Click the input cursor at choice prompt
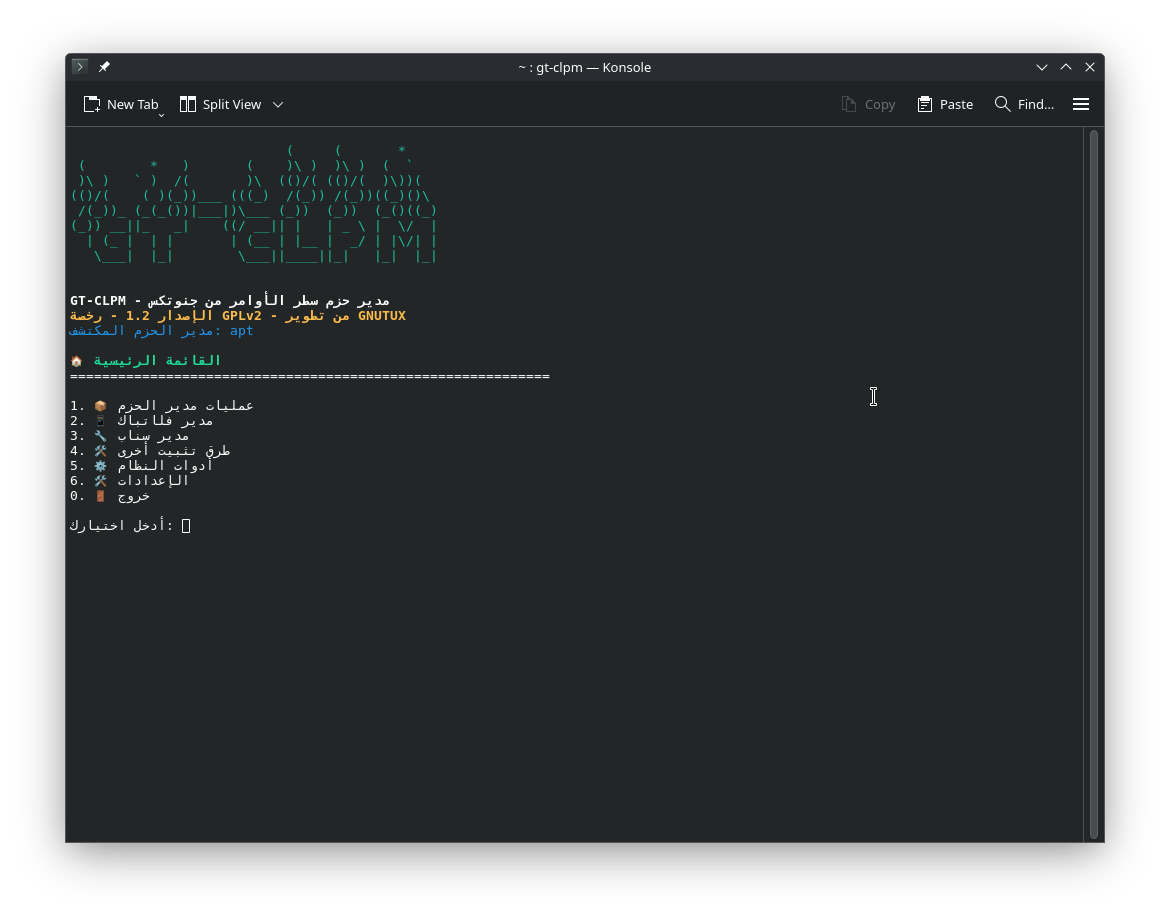This screenshot has height=920, width=1170. point(186,526)
